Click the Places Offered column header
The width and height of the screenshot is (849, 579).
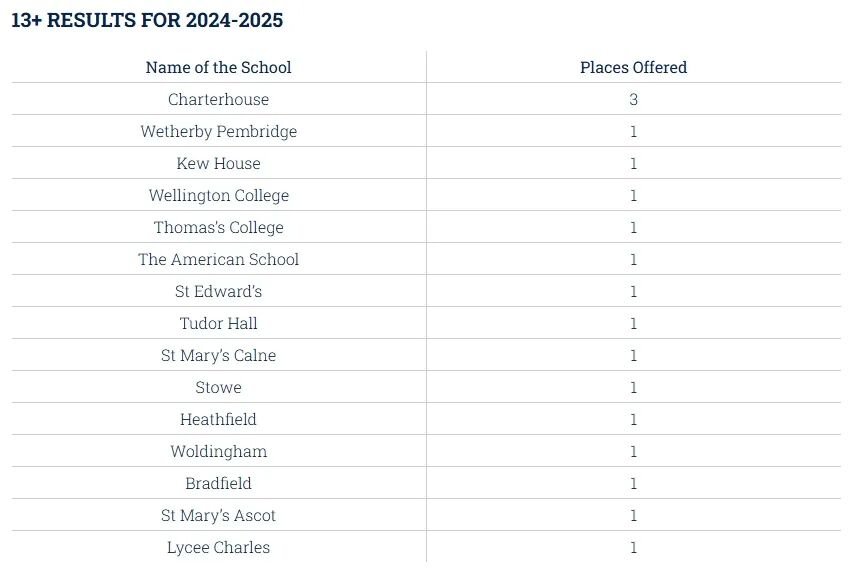(x=633, y=67)
